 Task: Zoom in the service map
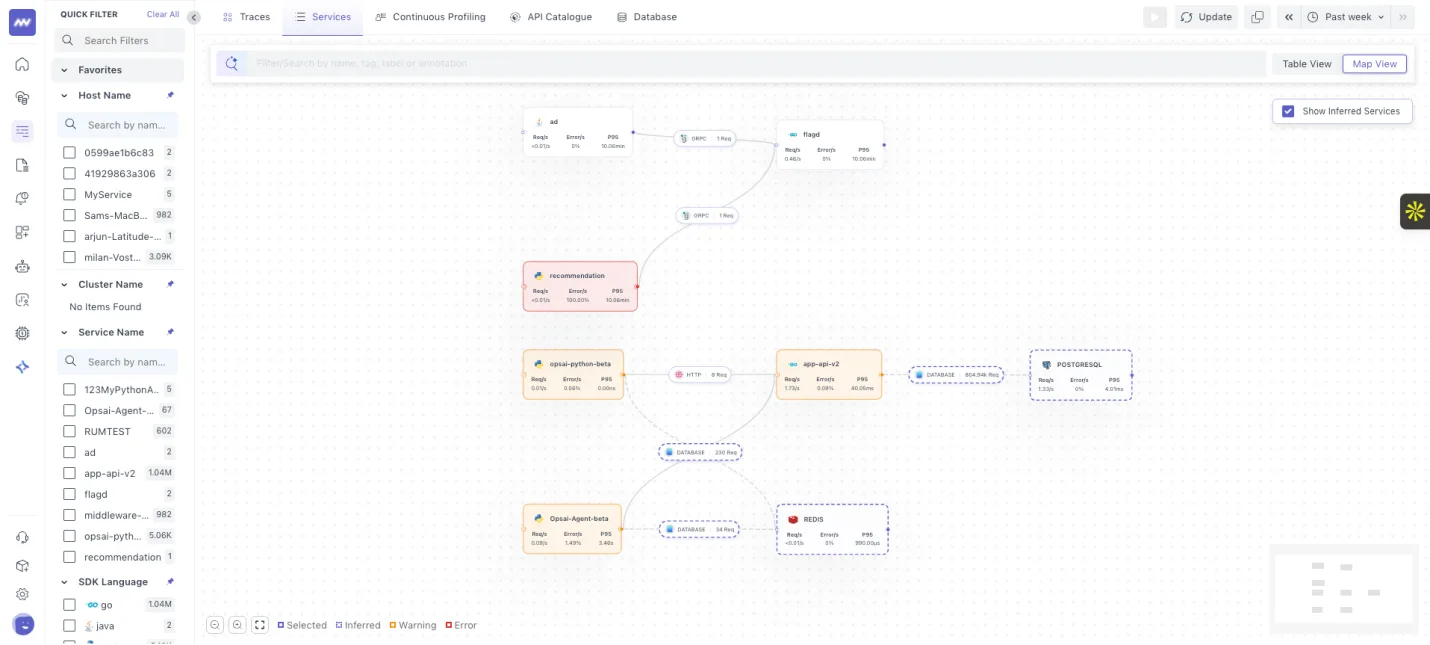click(237, 625)
